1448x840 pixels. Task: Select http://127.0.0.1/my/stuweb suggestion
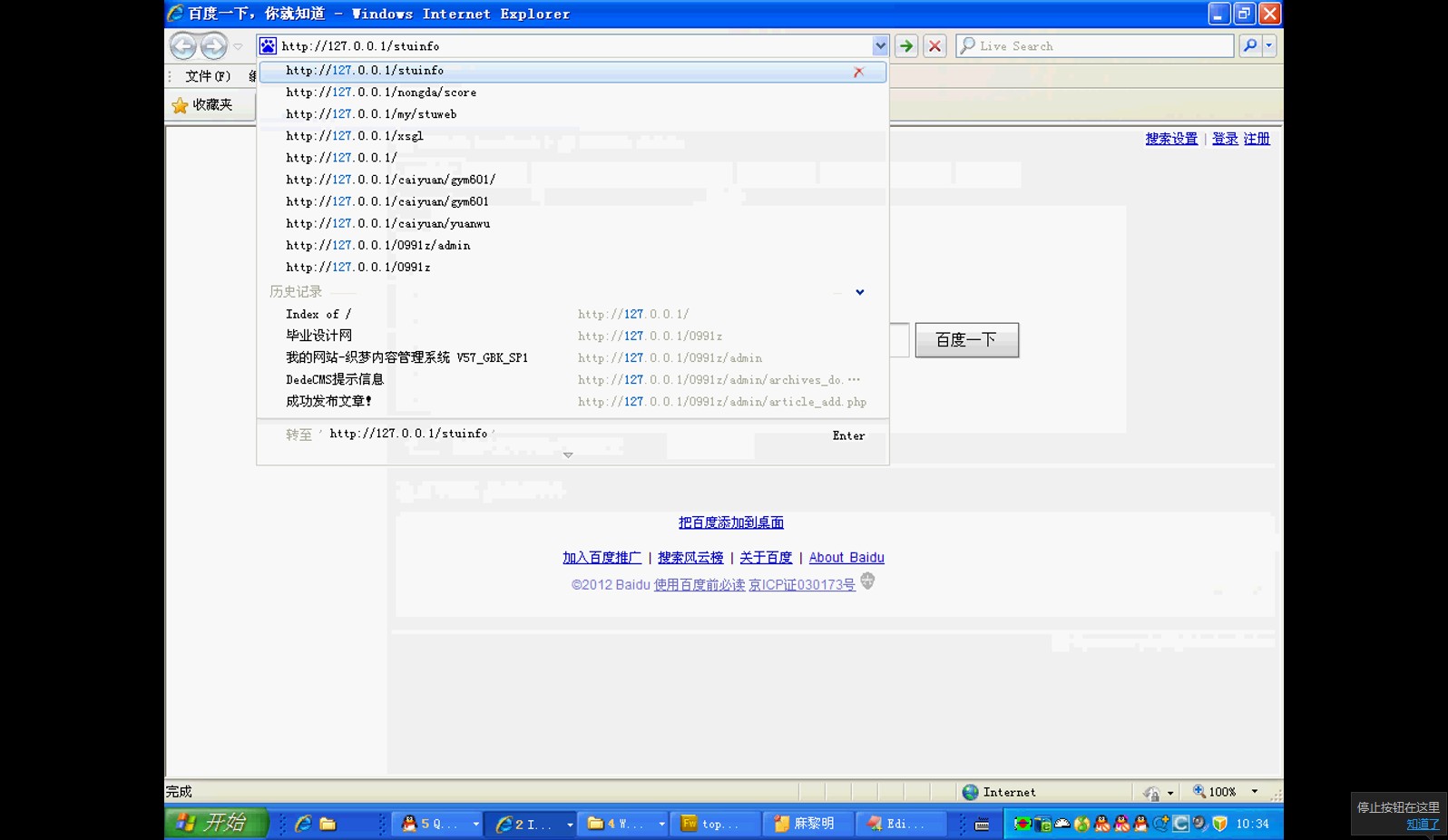pos(572,114)
